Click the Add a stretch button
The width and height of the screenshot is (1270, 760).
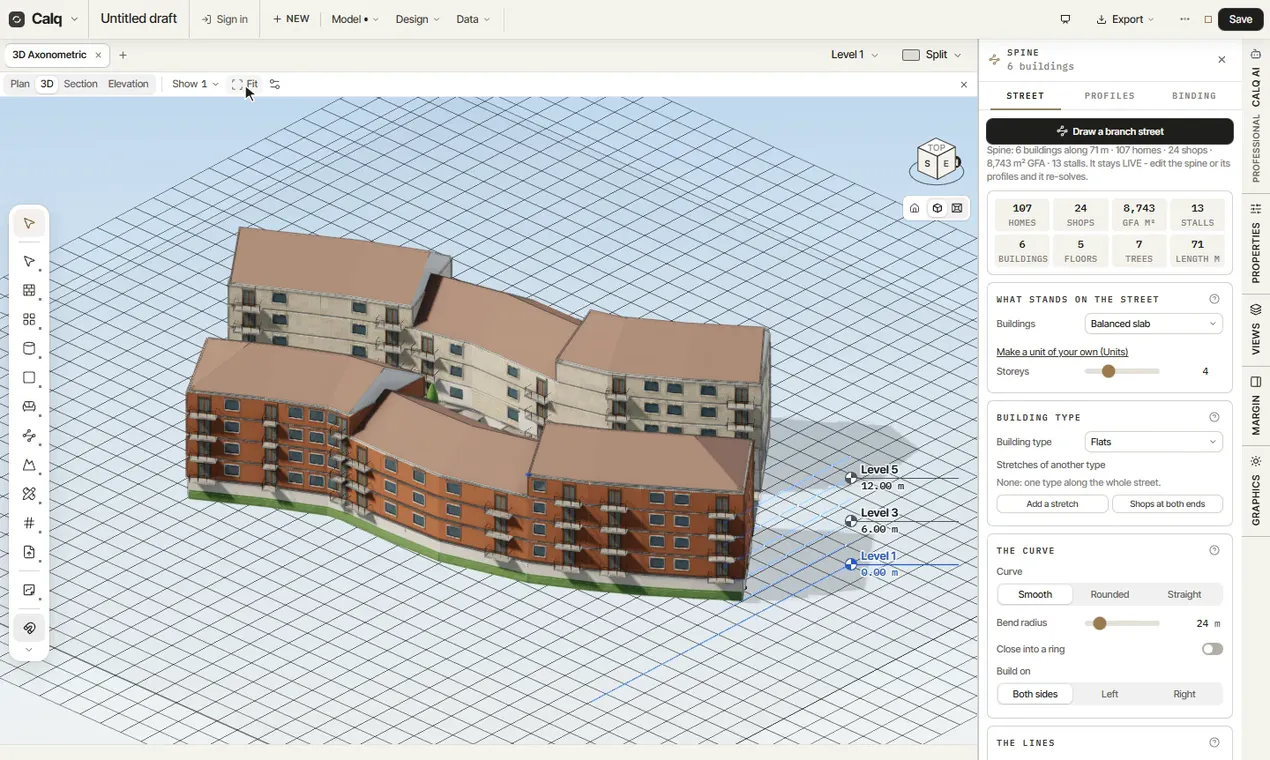(x=1052, y=504)
